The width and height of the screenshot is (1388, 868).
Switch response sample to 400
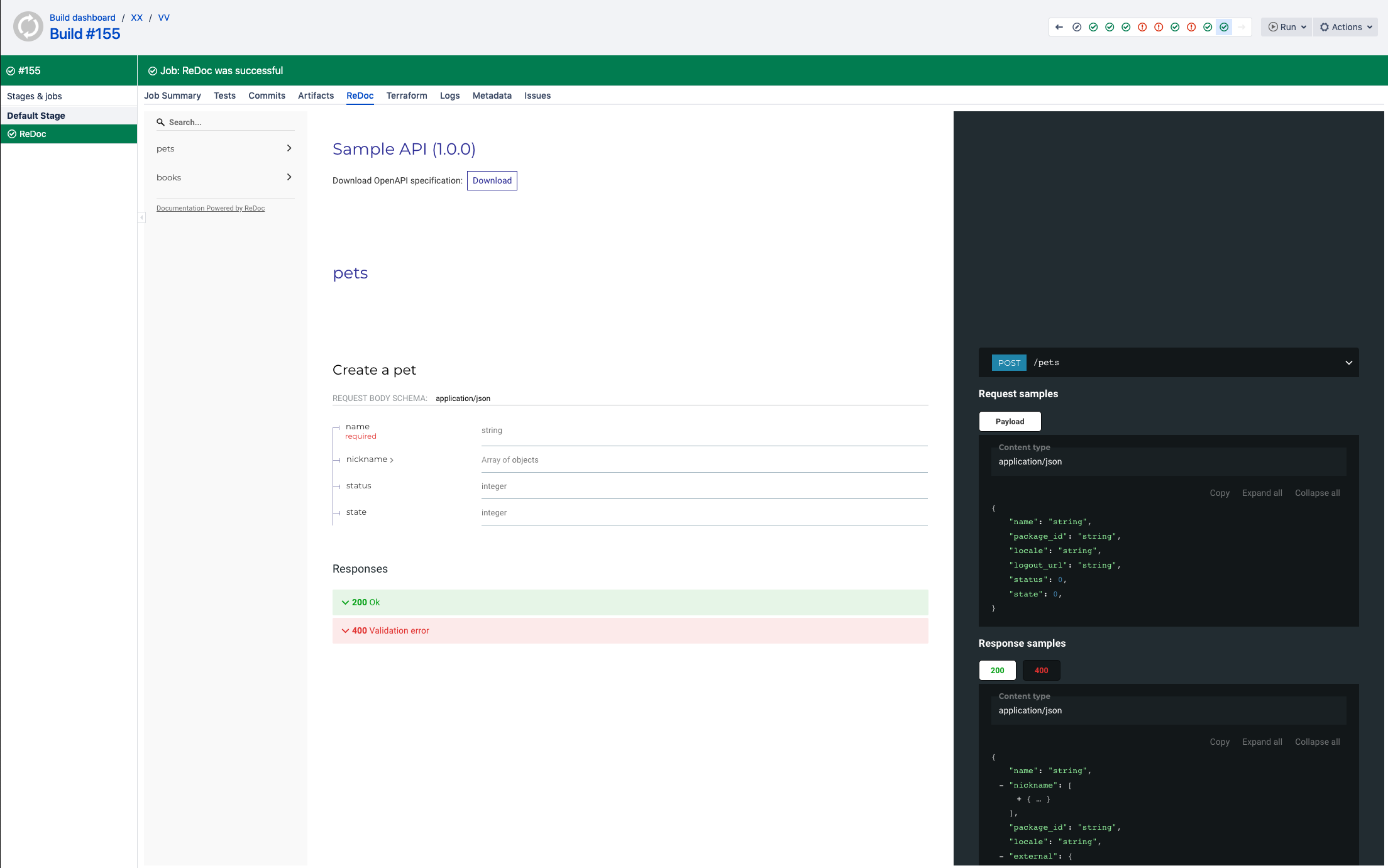pos(1041,670)
